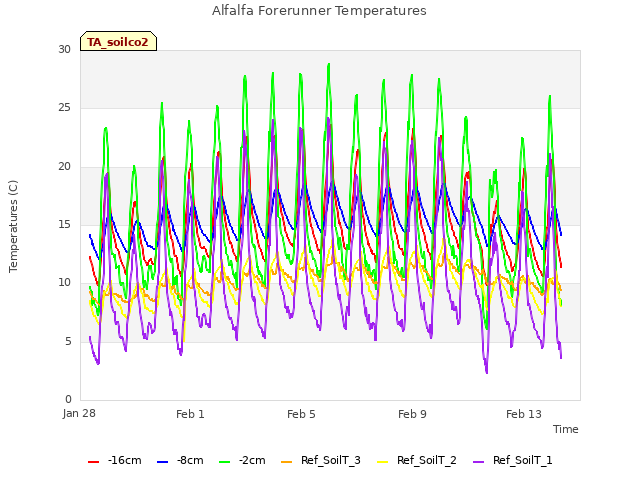The image size is (640, 480).
Task: Click the Feb 5 x-axis tick label
Action: coord(301,414)
